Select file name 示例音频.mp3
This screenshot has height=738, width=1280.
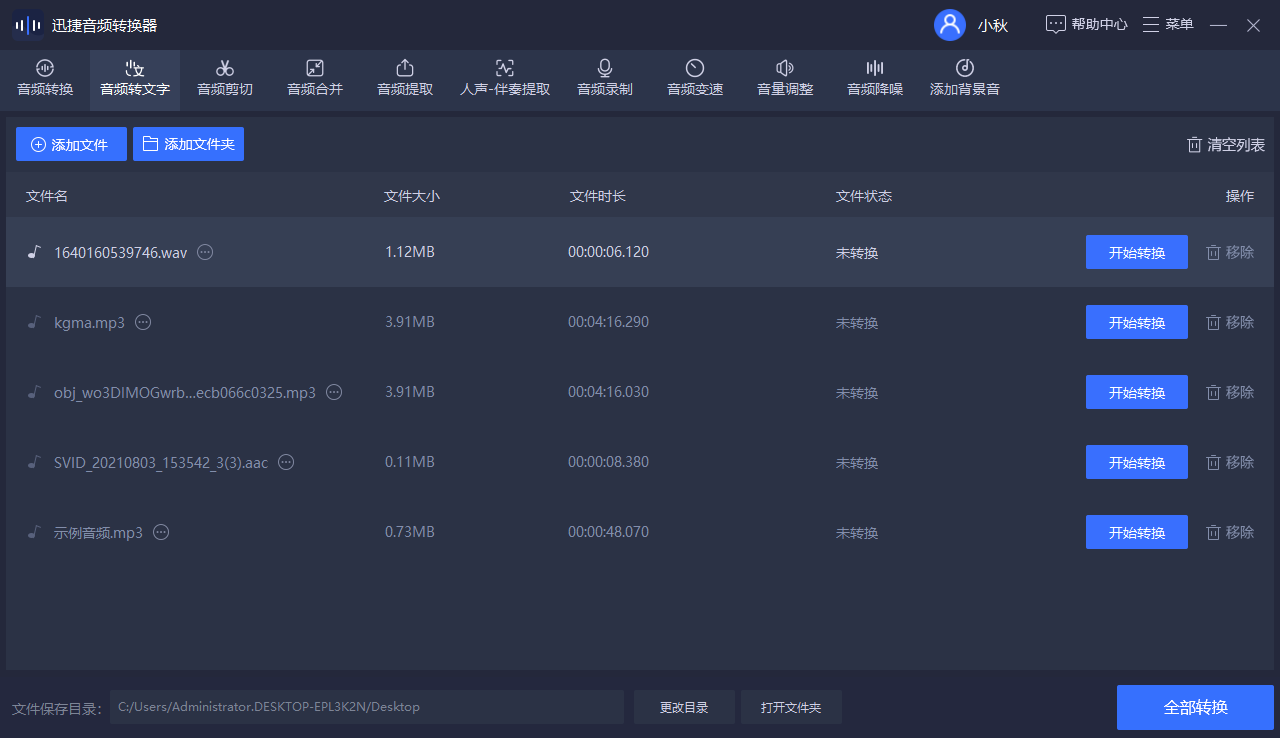tap(98, 532)
